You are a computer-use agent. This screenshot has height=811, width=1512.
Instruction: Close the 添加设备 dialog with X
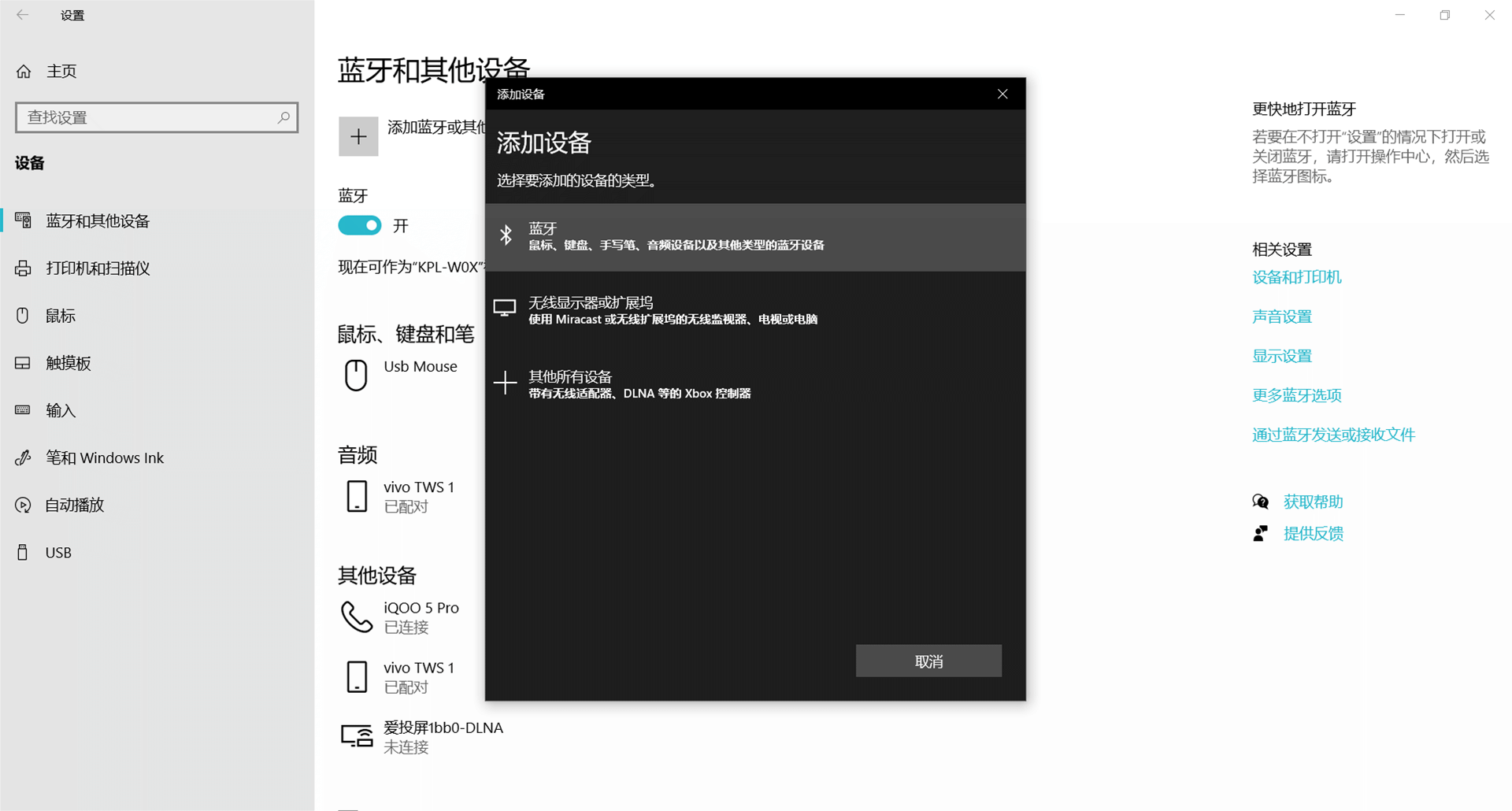click(1002, 94)
